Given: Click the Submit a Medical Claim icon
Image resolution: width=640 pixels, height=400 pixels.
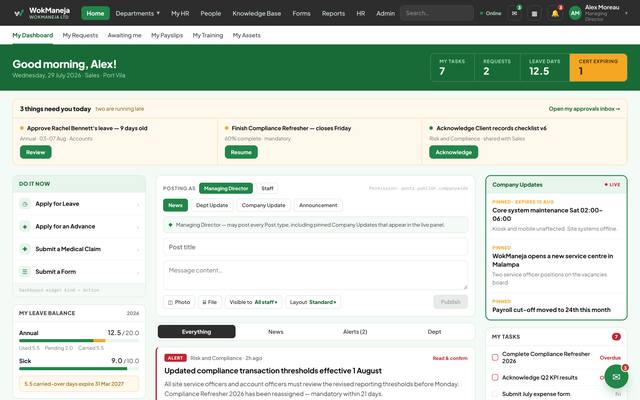Looking at the screenshot, I should click(x=25, y=249).
